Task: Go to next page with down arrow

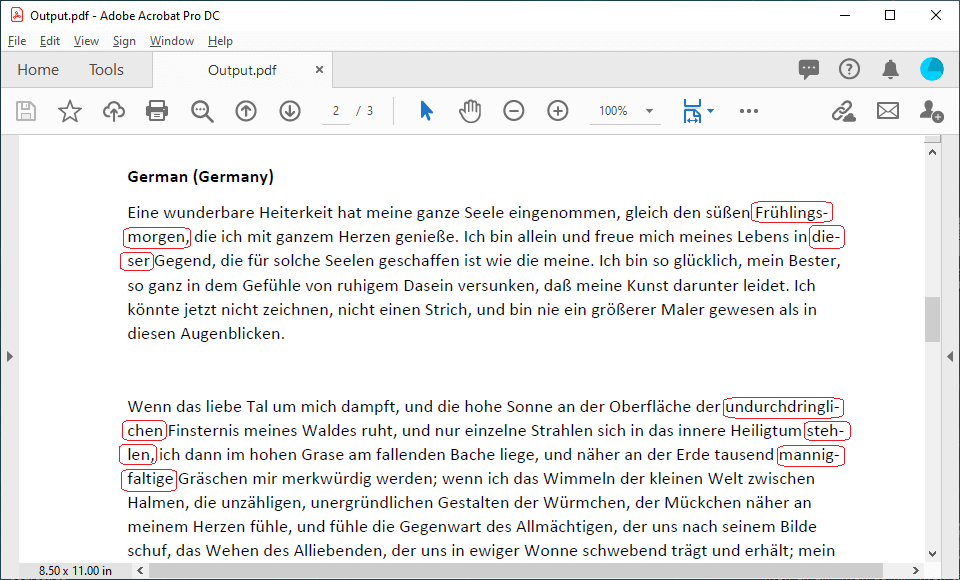Action: click(x=290, y=111)
